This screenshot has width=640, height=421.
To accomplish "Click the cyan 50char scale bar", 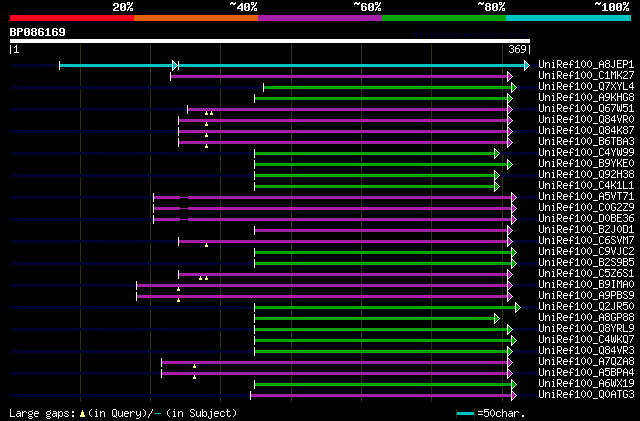I will coord(465,414).
